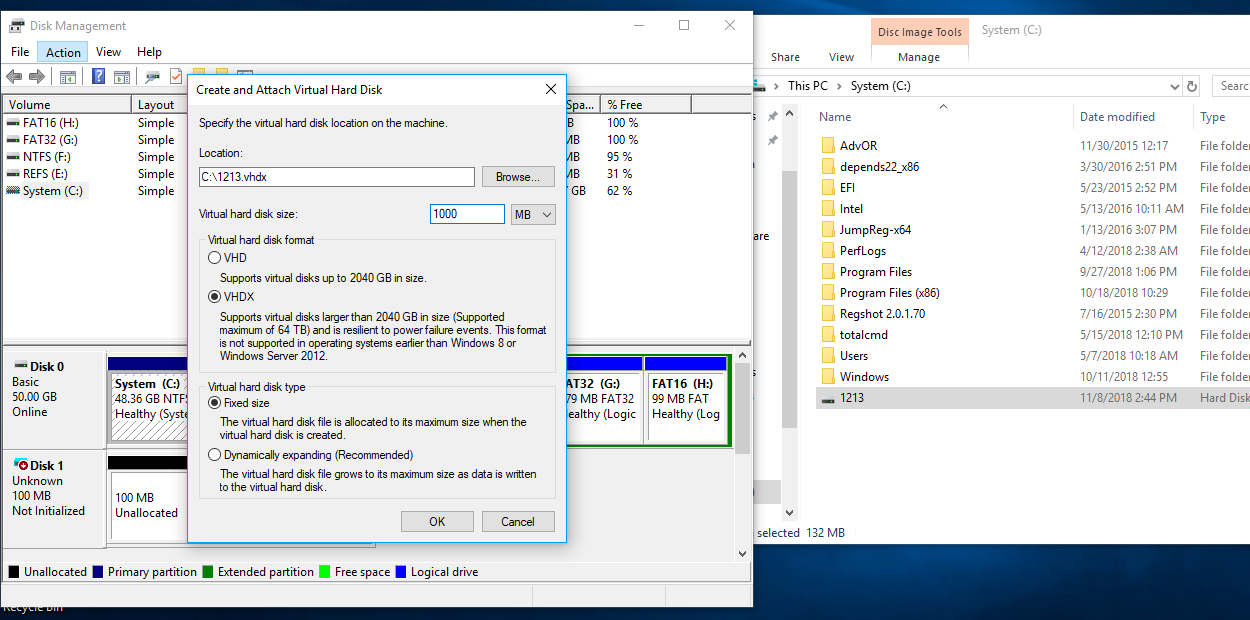Open the View menu in Disk Management
The image size is (1250, 620).
coord(108,52)
